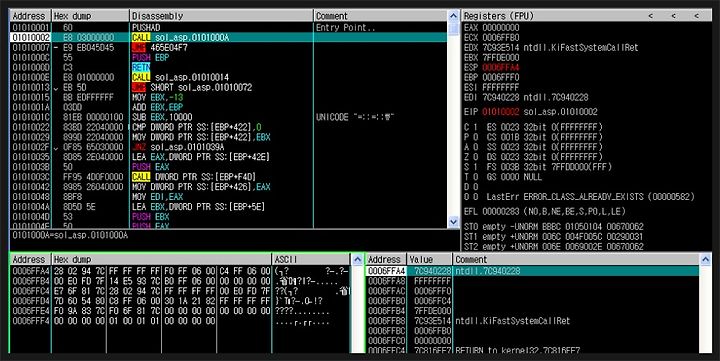Select stack row 0006FFA8 value FFFFFFFF
This screenshot has height=361, width=720.
[533, 281]
